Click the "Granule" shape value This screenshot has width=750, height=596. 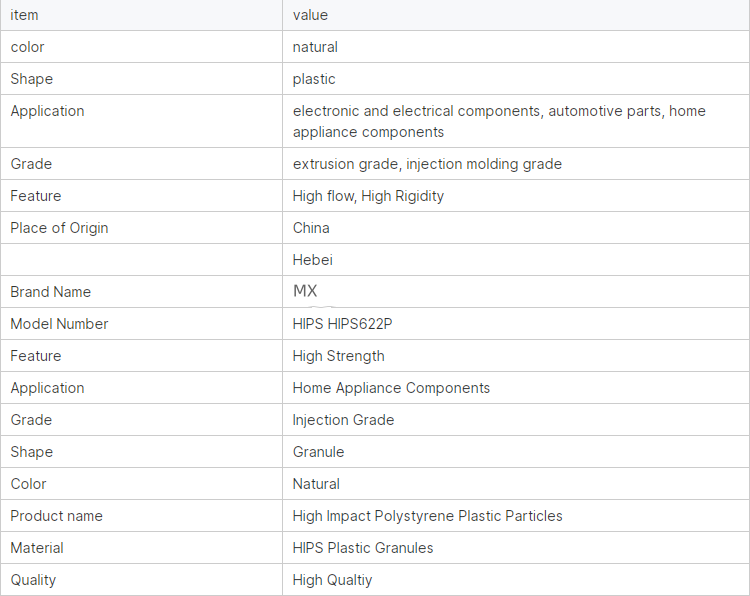click(x=318, y=452)
